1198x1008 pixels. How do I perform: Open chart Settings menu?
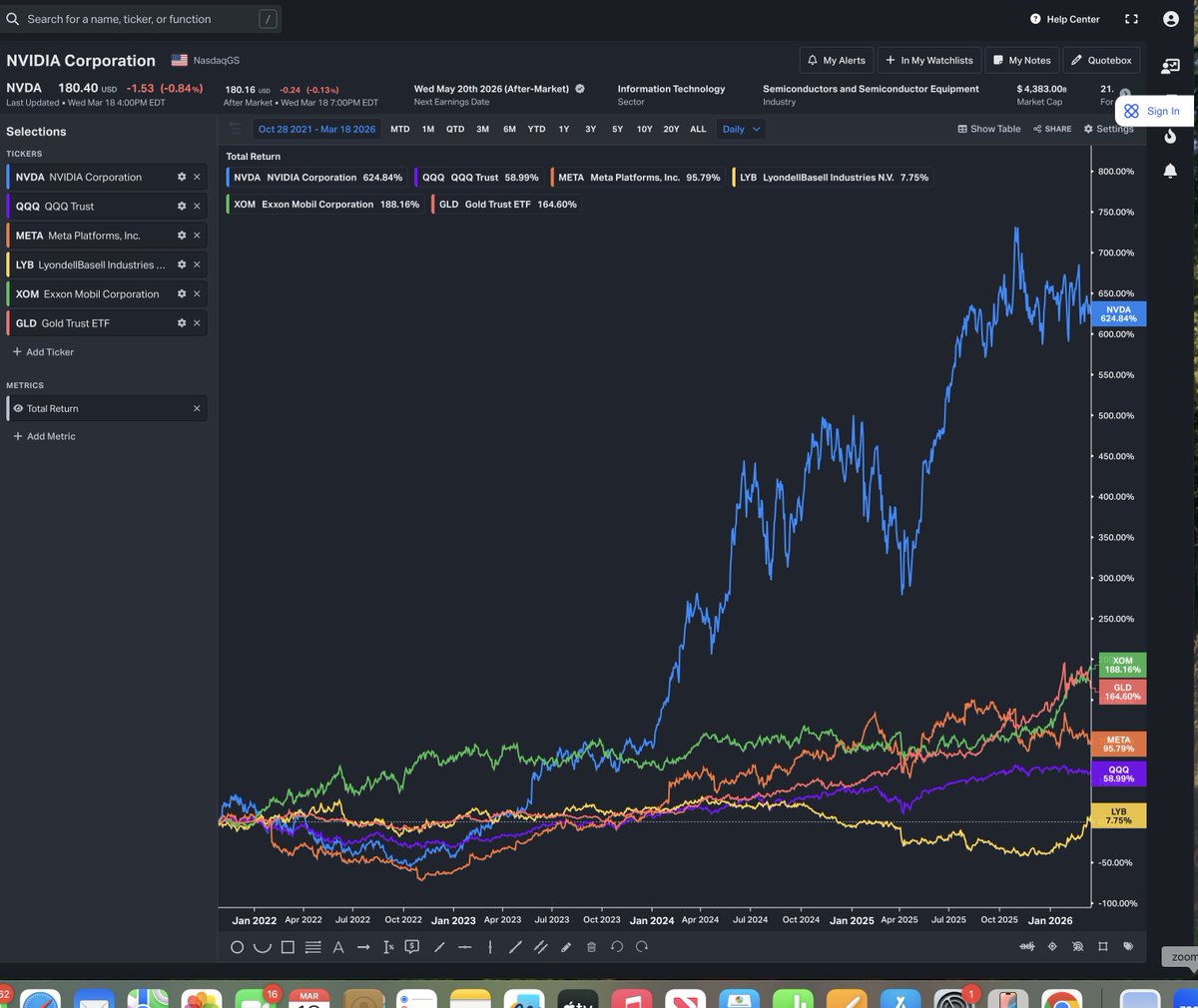pos(1109,129)
